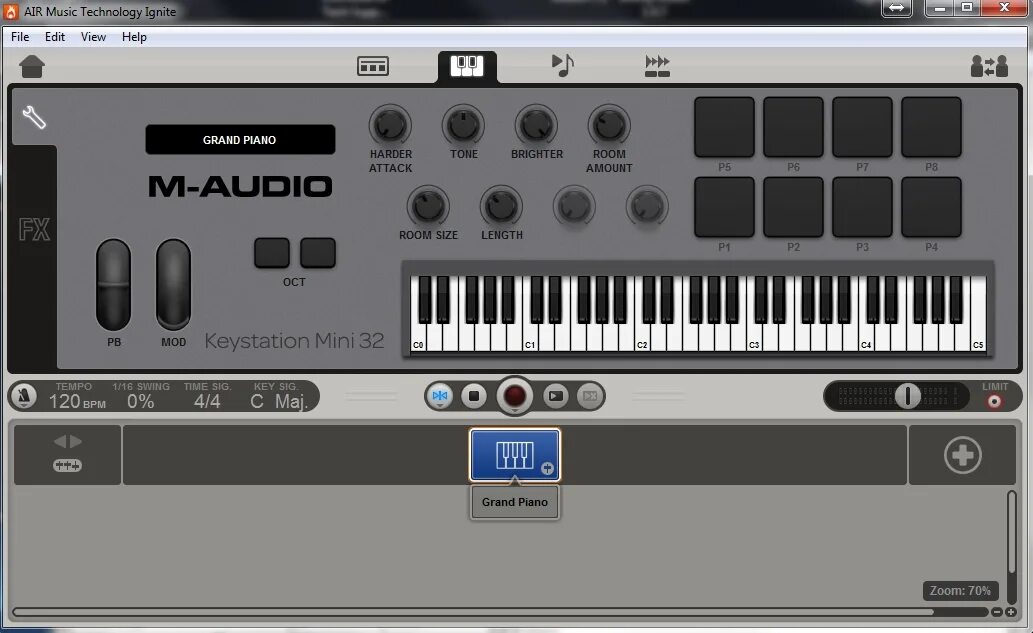Adjust the master volume slider handle
The height and width of the screenshot is (633, 1033).
click(x=907, y=396)
